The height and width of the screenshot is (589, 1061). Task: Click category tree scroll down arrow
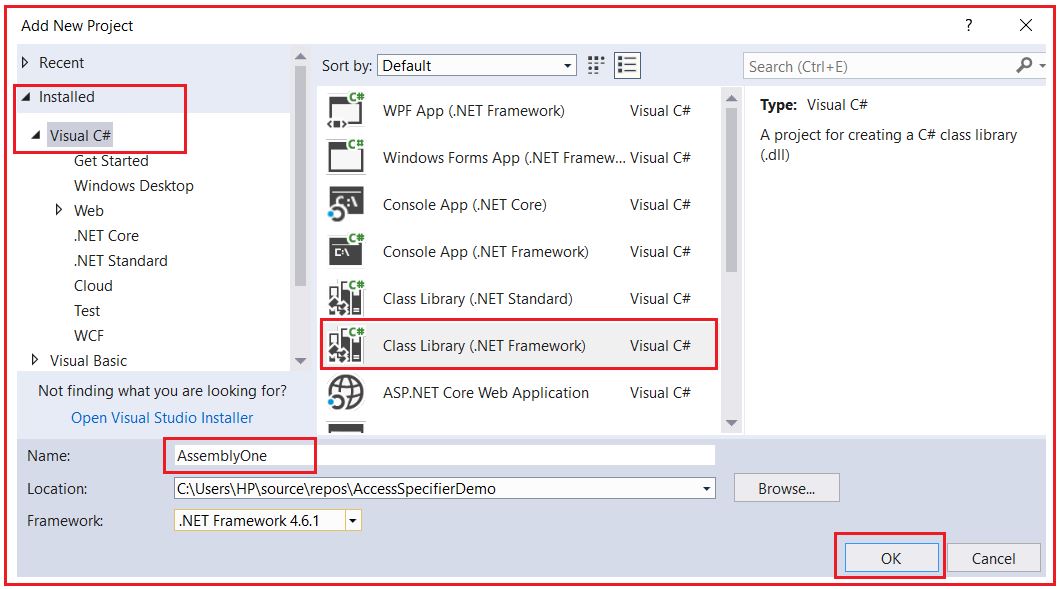click(300, 361)
